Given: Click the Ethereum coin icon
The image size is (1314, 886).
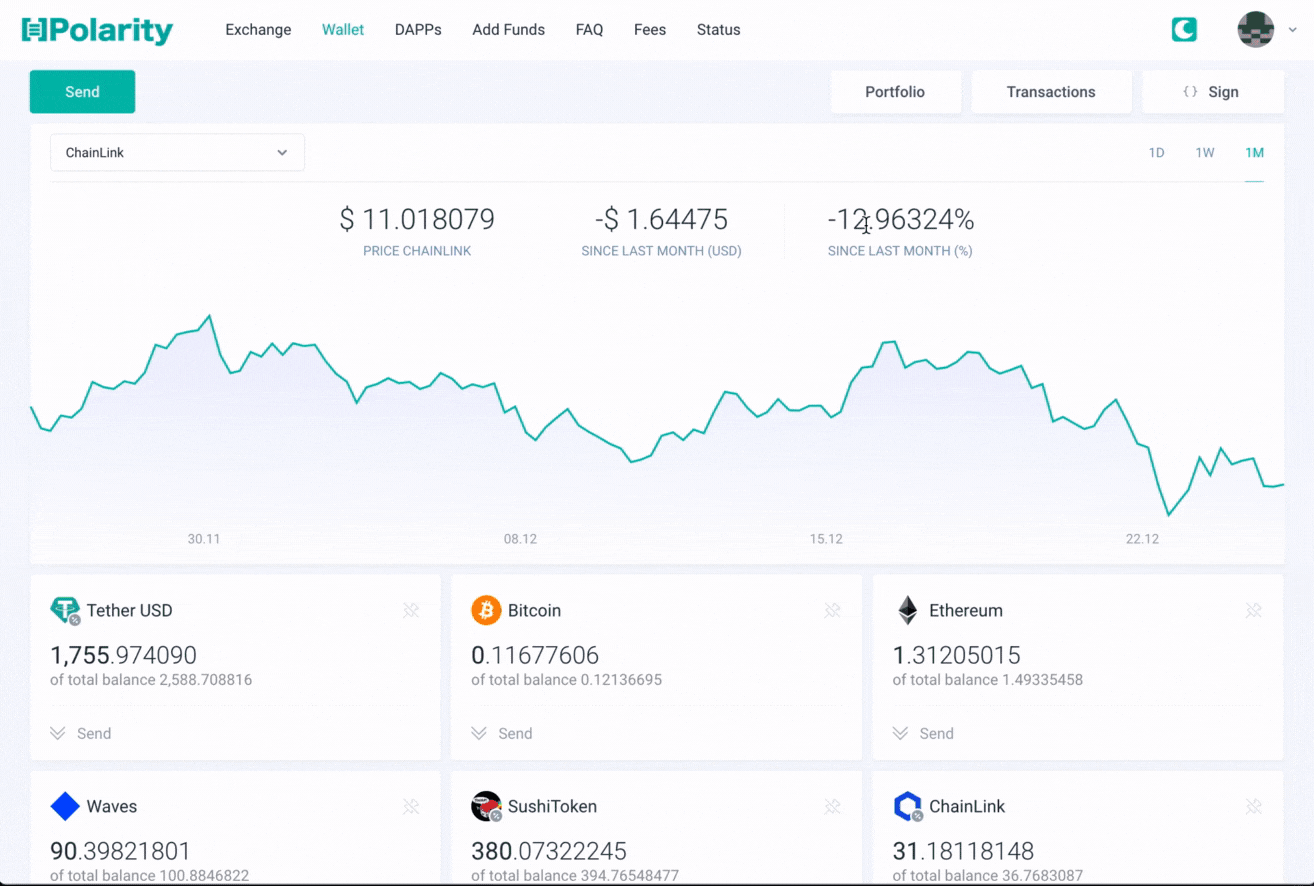Looking at the screenshot, I should click(x=907, y=610).
